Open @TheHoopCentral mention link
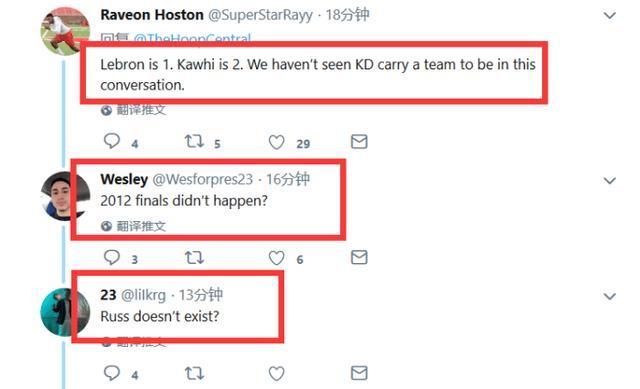The image size is (640, 389). pyautogui.click(x=192, y=39)
